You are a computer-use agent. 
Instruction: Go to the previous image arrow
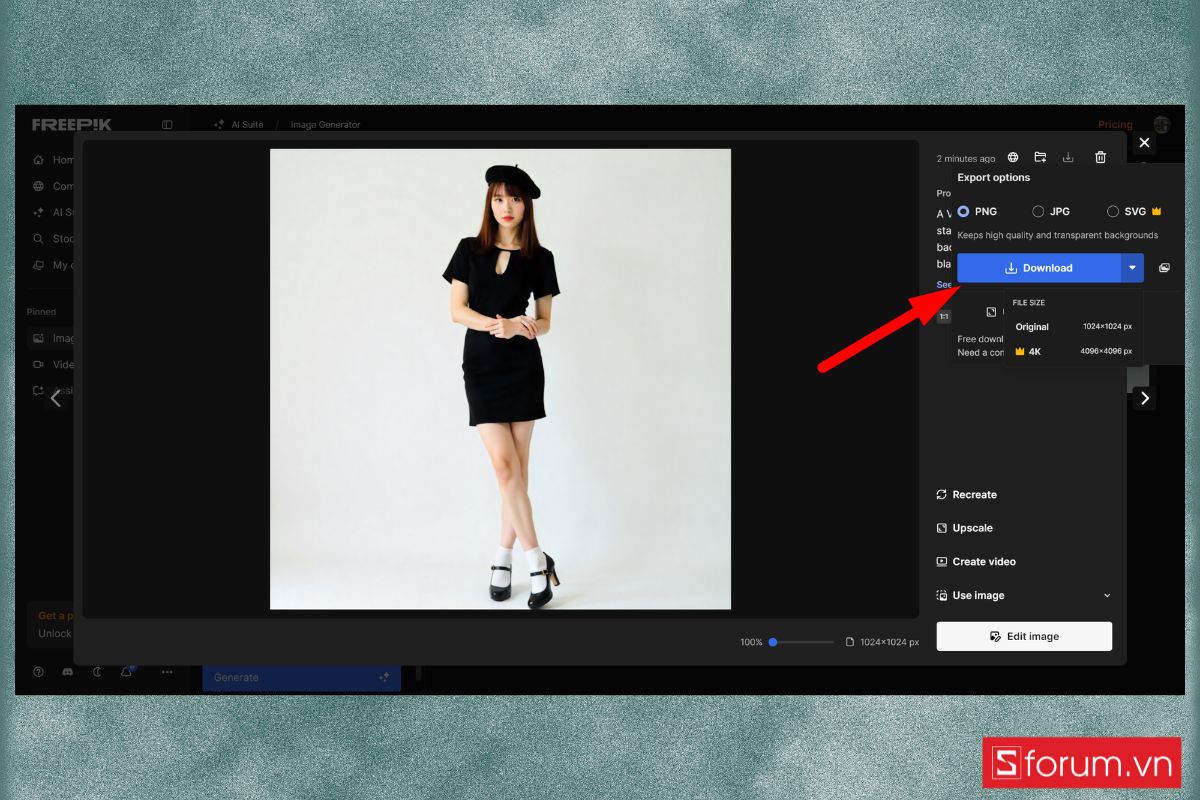point(56,398)
